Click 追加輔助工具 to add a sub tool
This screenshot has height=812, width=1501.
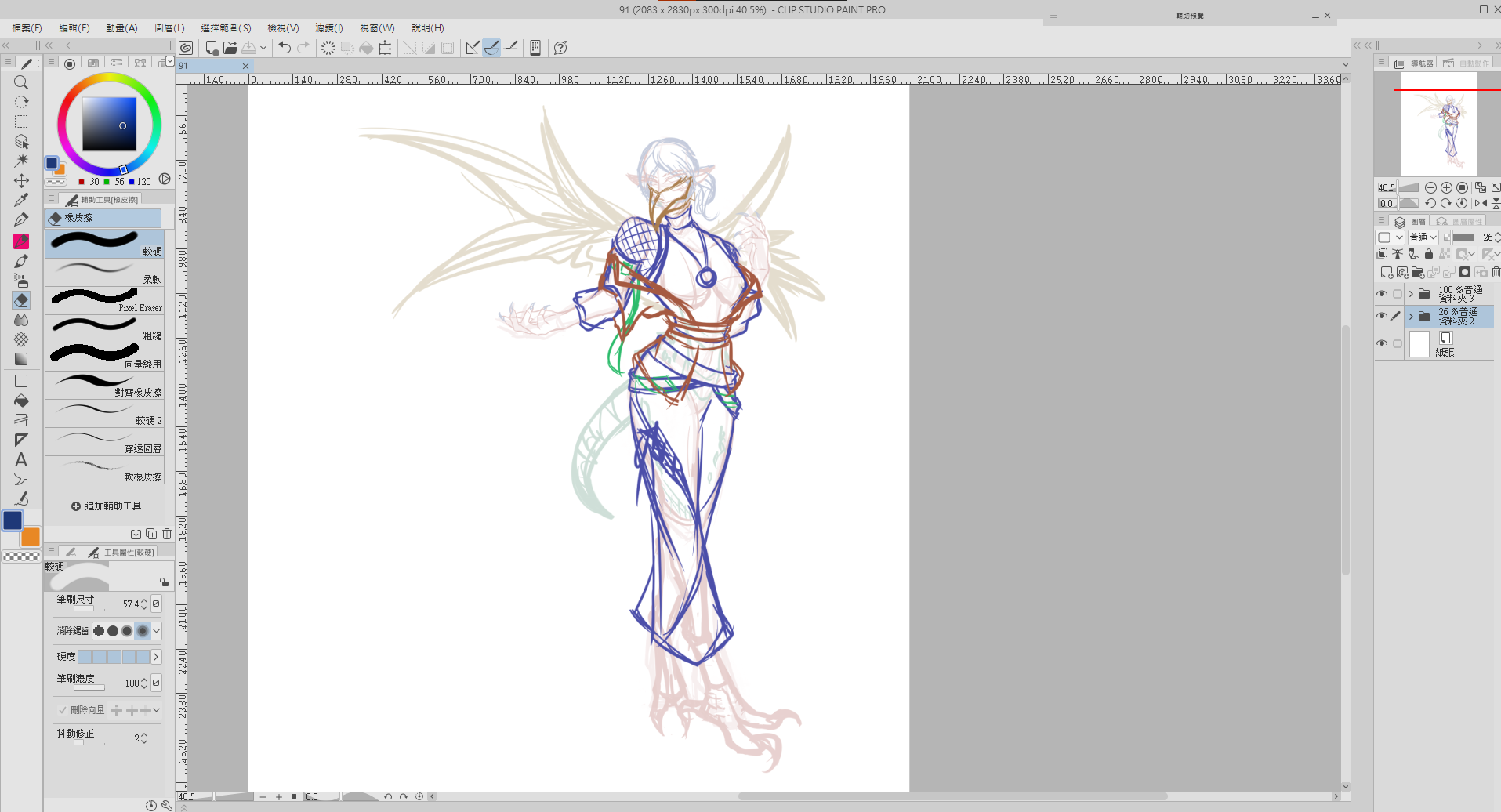(x=106, y=506)
